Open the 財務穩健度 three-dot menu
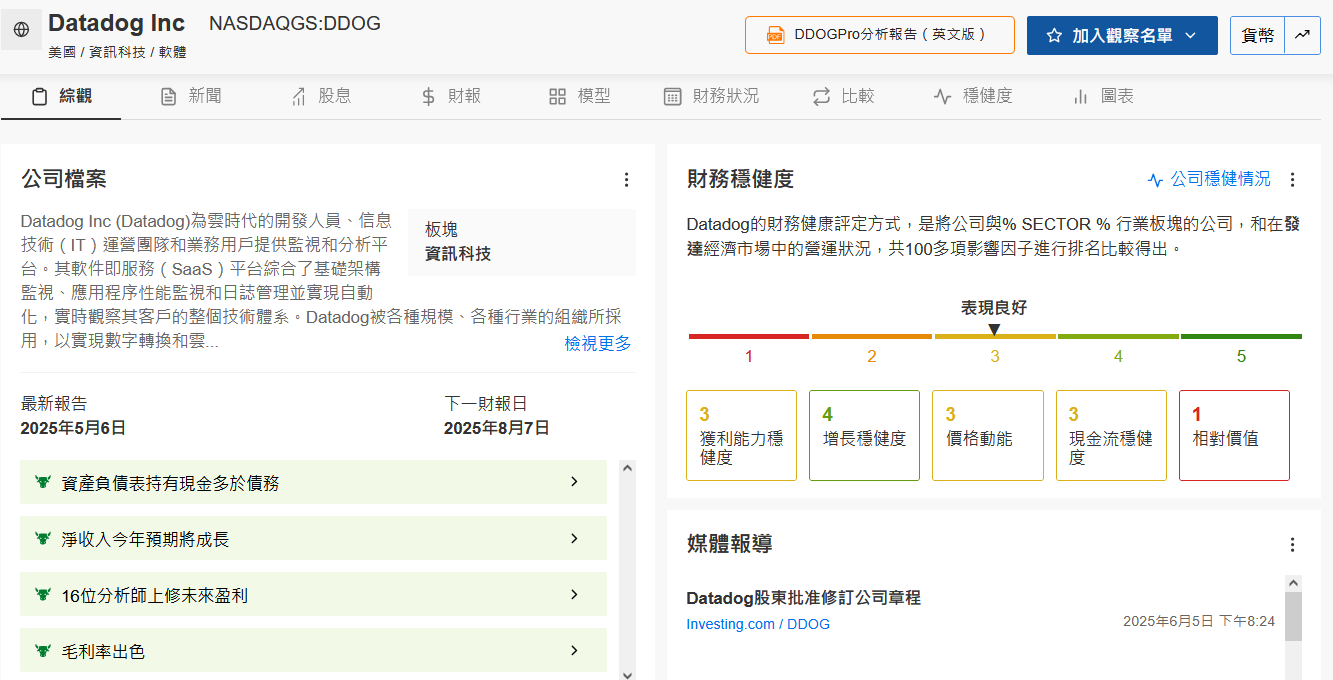Image resolution: width=1333 pixels, height=680 pixels. pyautogui.click(x=1292, y=180)
